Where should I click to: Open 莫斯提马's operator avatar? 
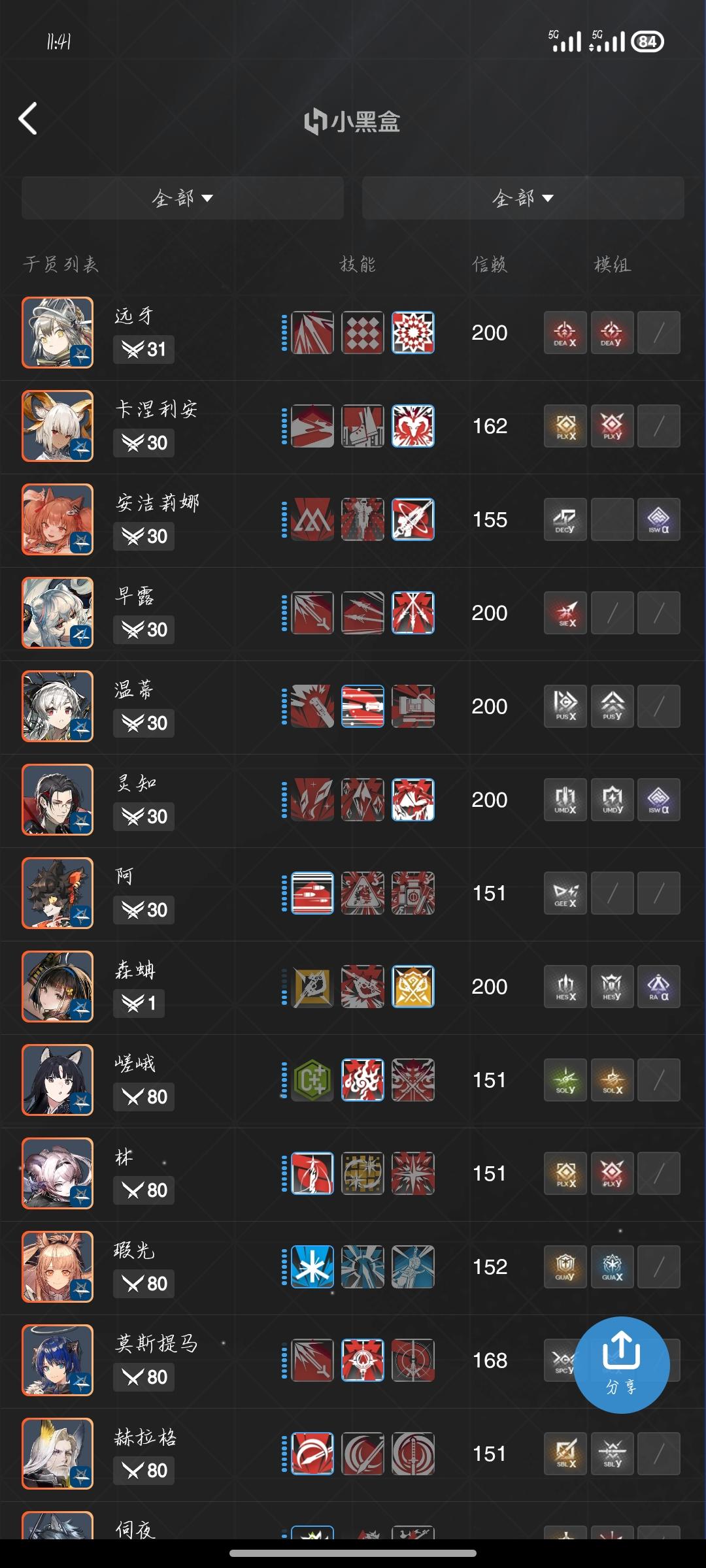[x=58, y=1360]
